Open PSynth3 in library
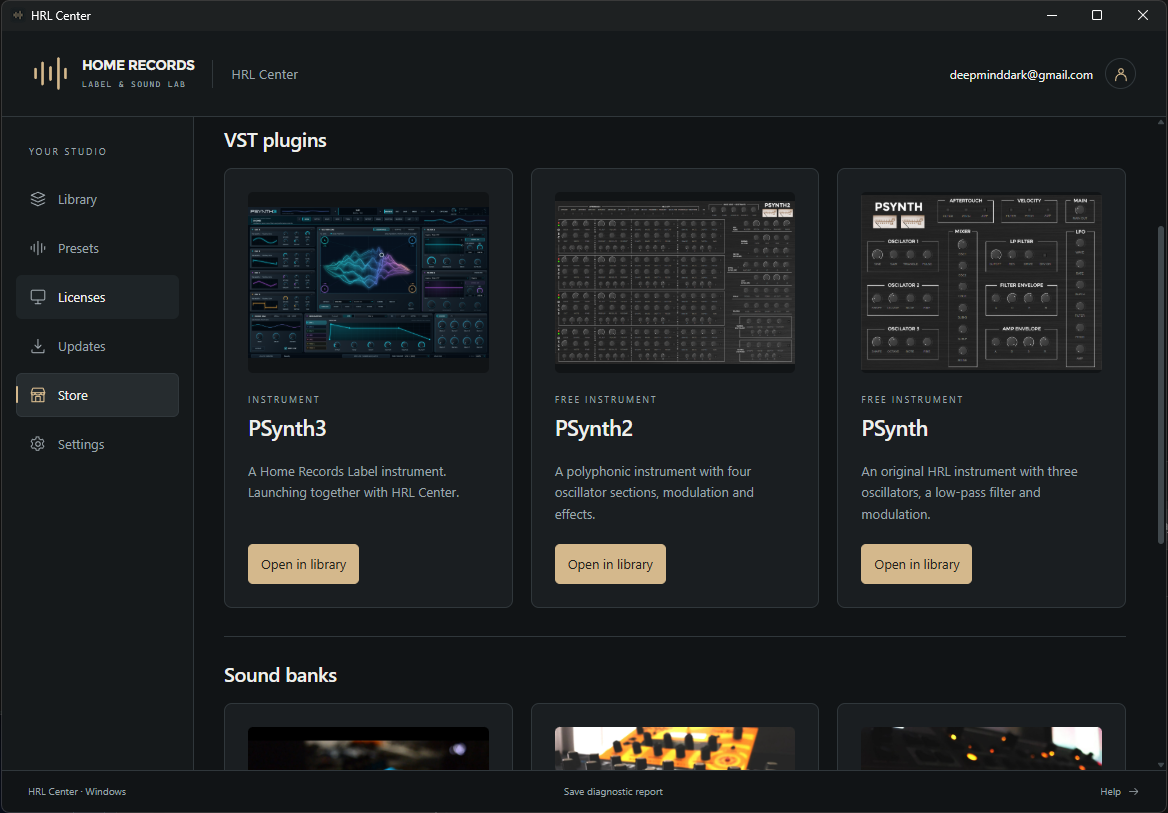This screenshot has width=1168, height=813. pyautogui.click(x=303, y=564)
